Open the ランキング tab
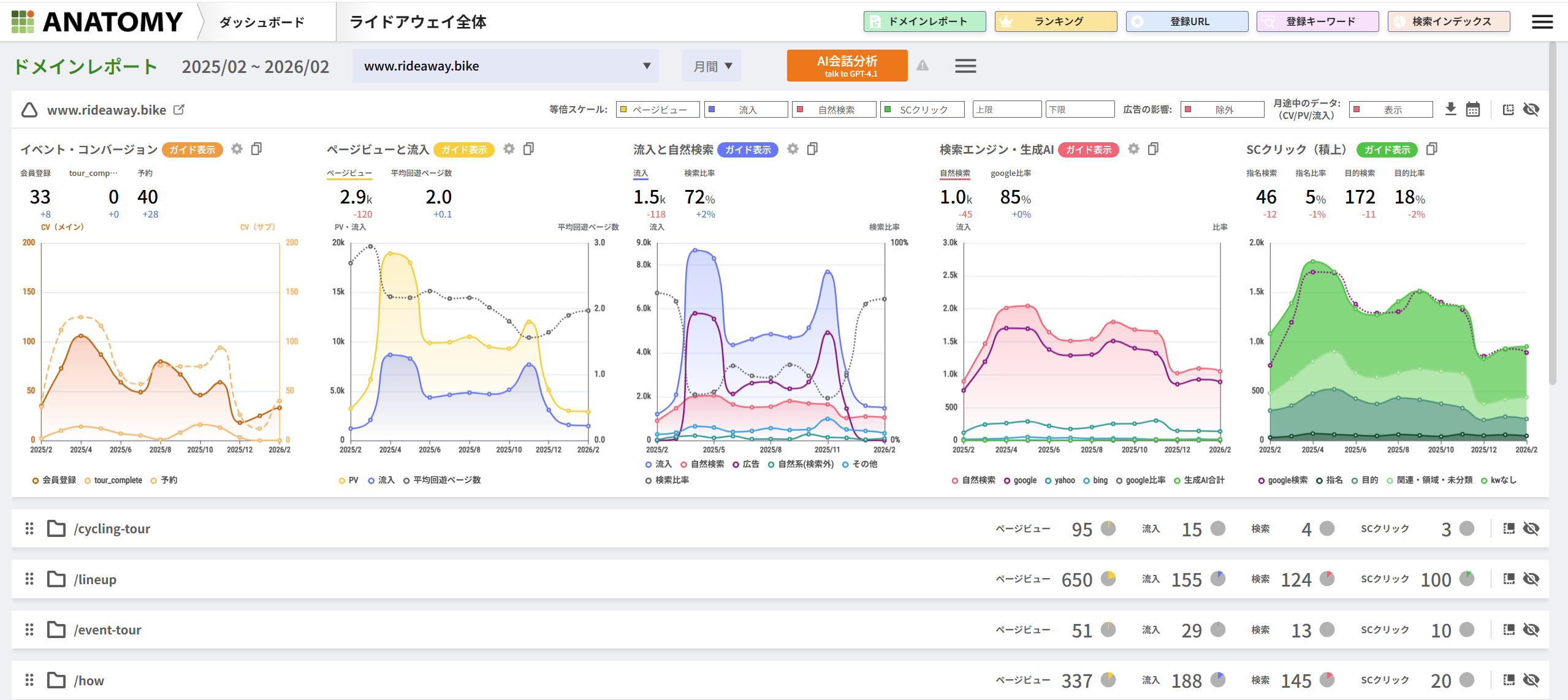The image size is (1568, 700). pyautogui.click(x=1056, y=21)
